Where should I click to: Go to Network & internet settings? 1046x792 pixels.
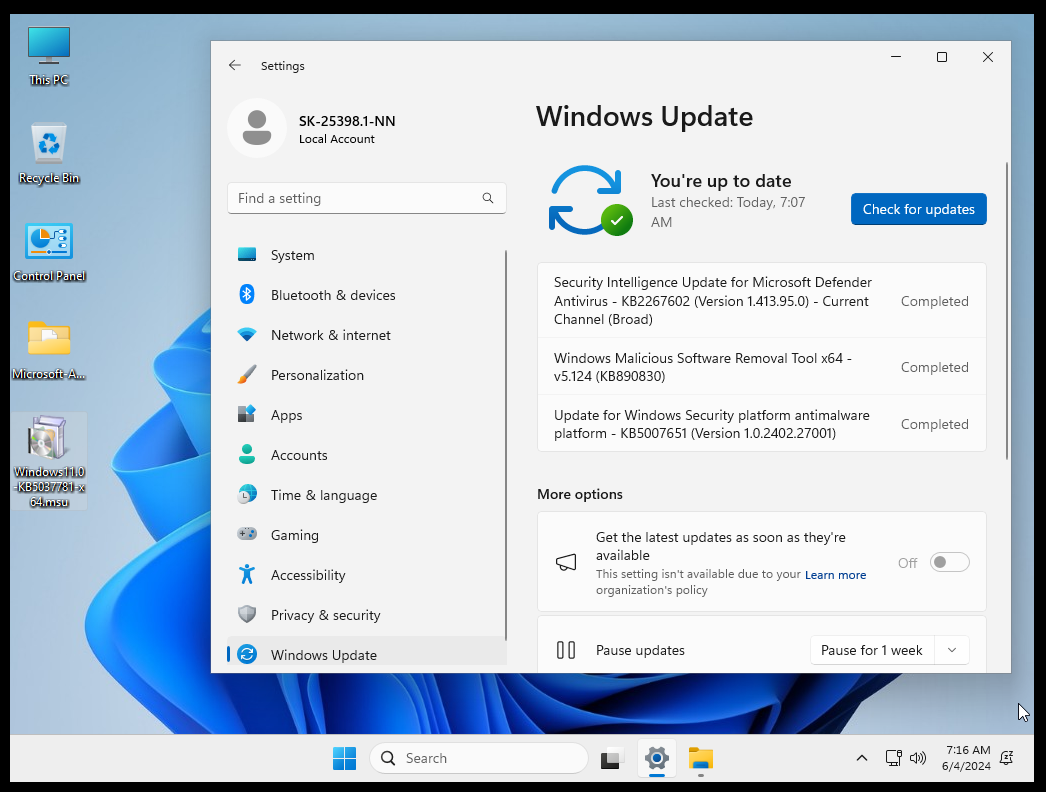pos(366,335)
